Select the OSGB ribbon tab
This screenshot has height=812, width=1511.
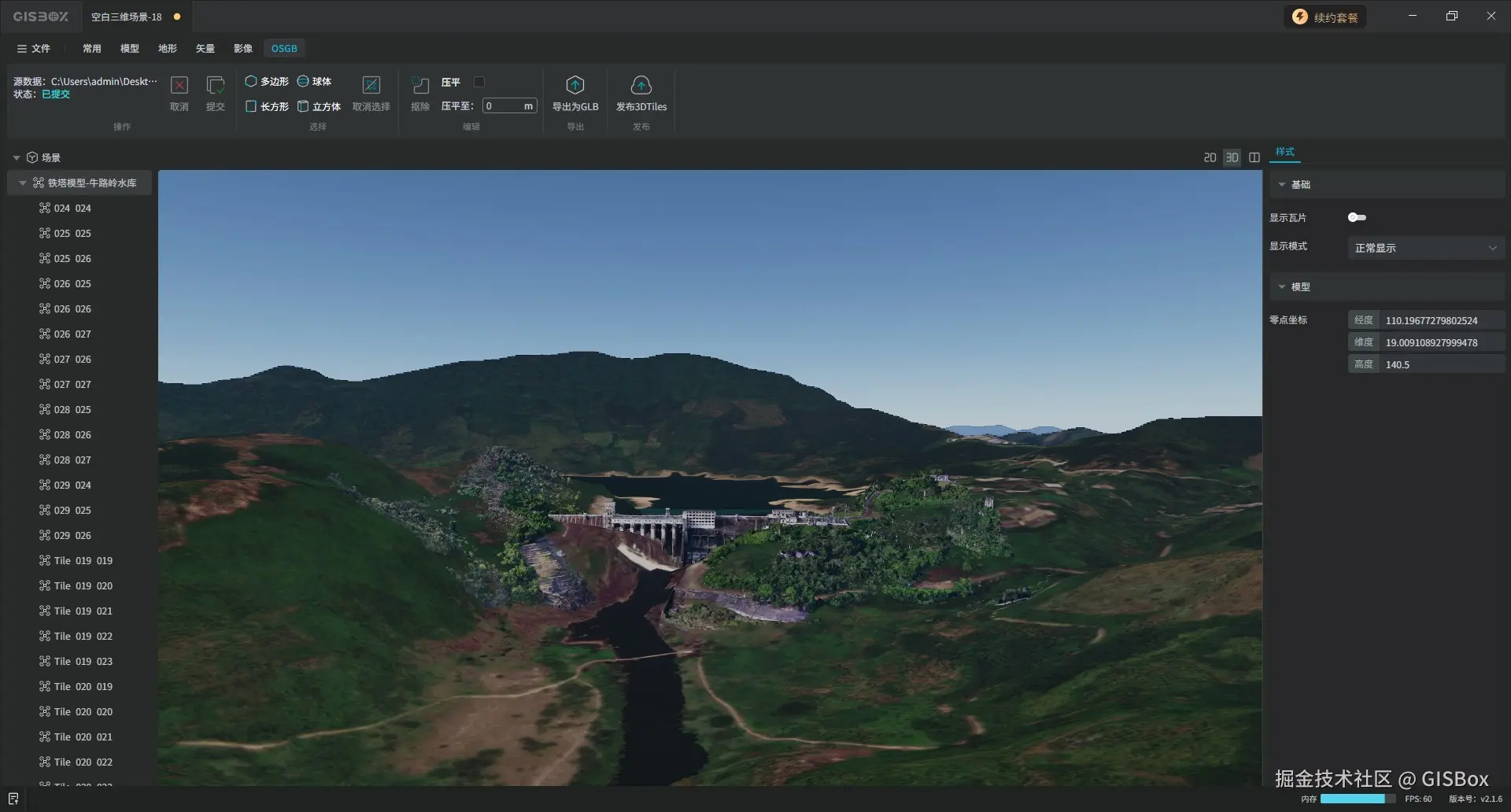pyautogui.click(x=284, y=49)
